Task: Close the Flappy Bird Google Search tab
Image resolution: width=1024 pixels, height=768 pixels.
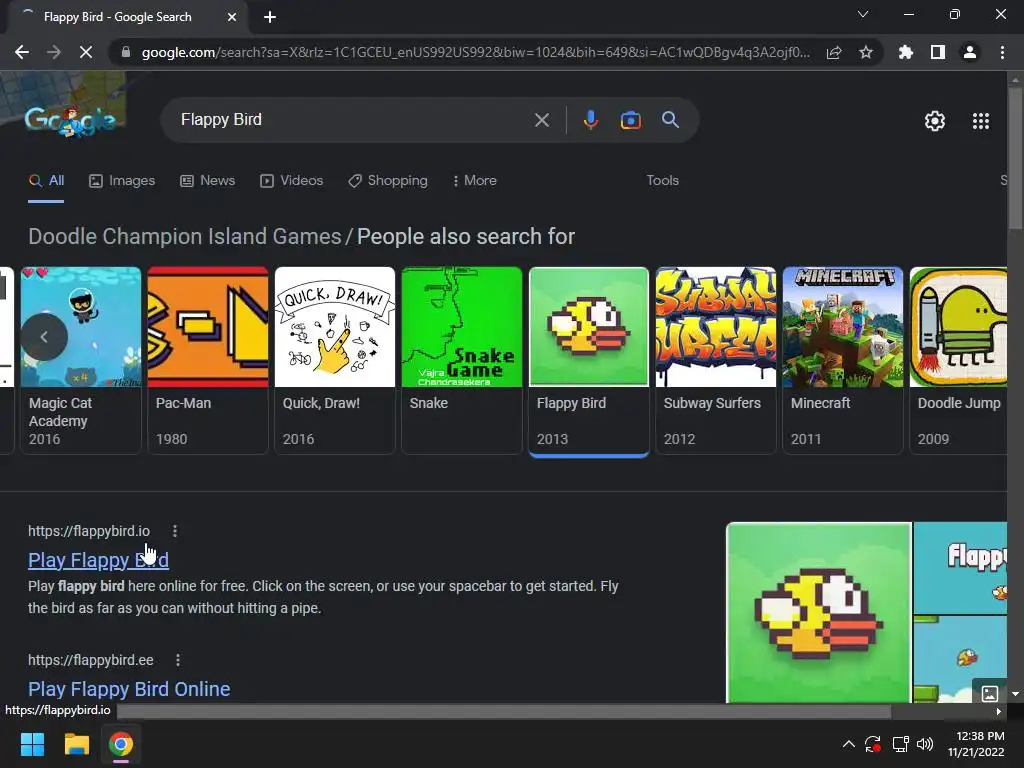Action: point(232,17)
